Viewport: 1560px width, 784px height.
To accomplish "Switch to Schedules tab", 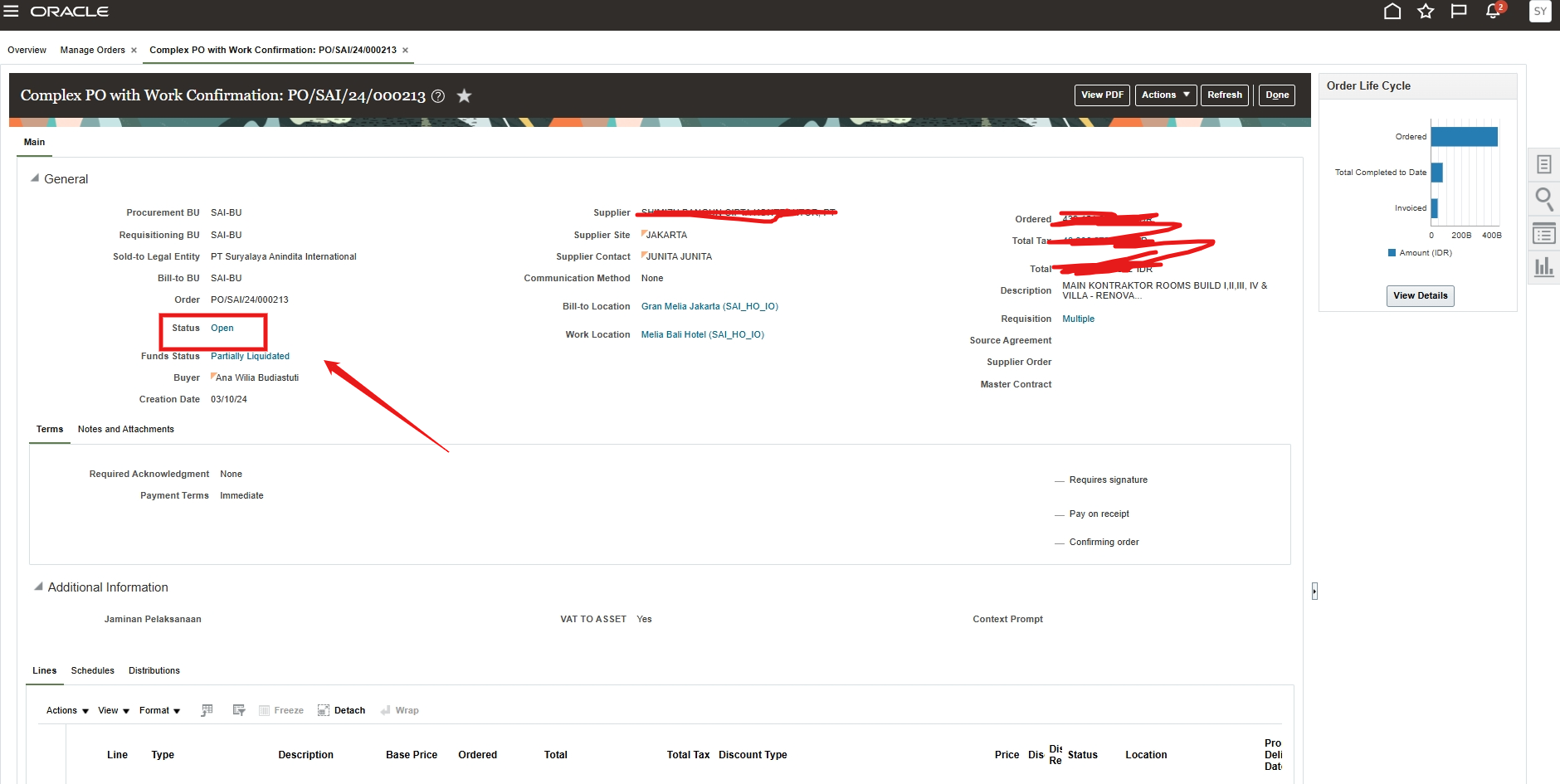I will 93,671.
